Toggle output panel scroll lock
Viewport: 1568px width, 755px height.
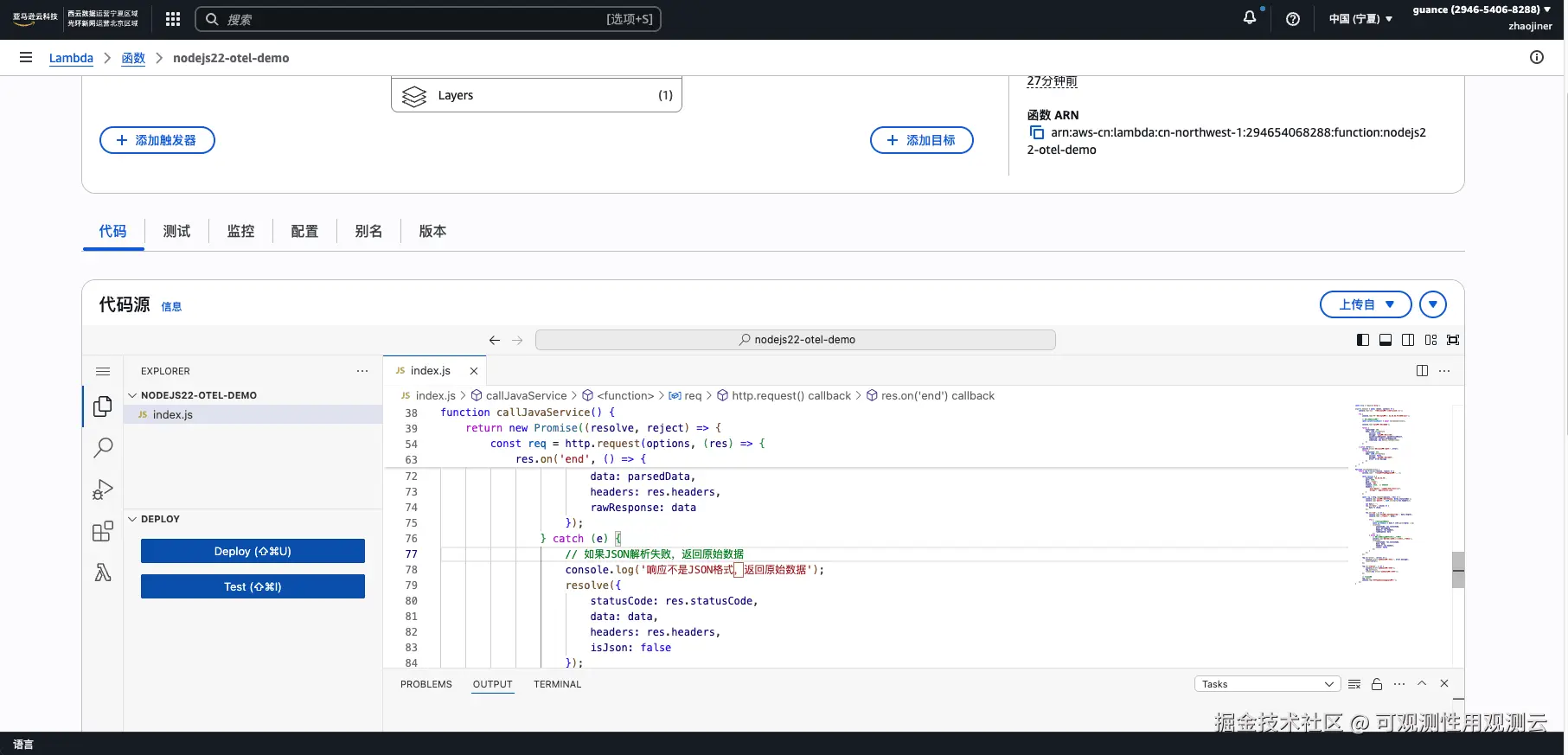coord(1377,684)
